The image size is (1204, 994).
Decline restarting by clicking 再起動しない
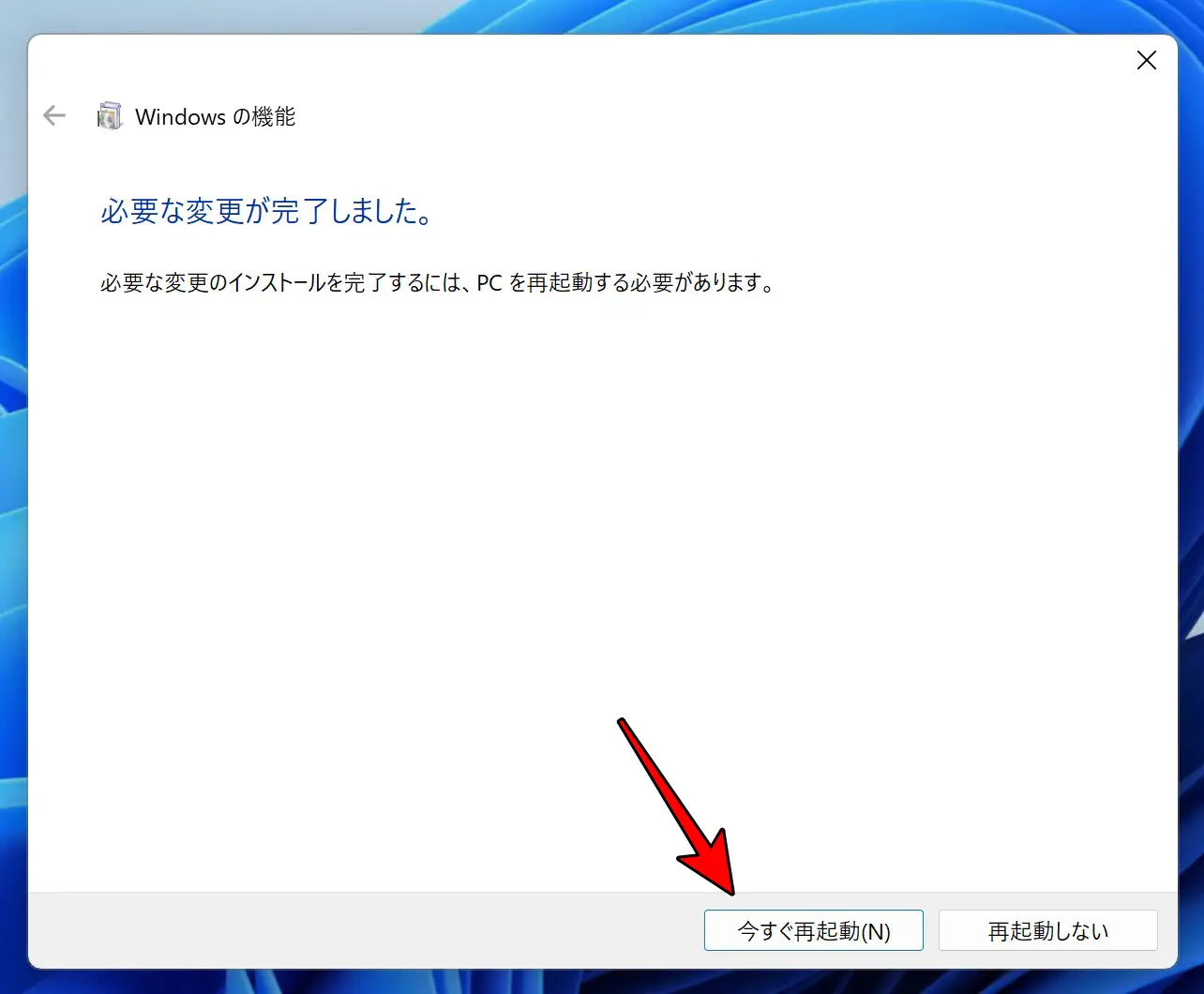[1047, 929]
